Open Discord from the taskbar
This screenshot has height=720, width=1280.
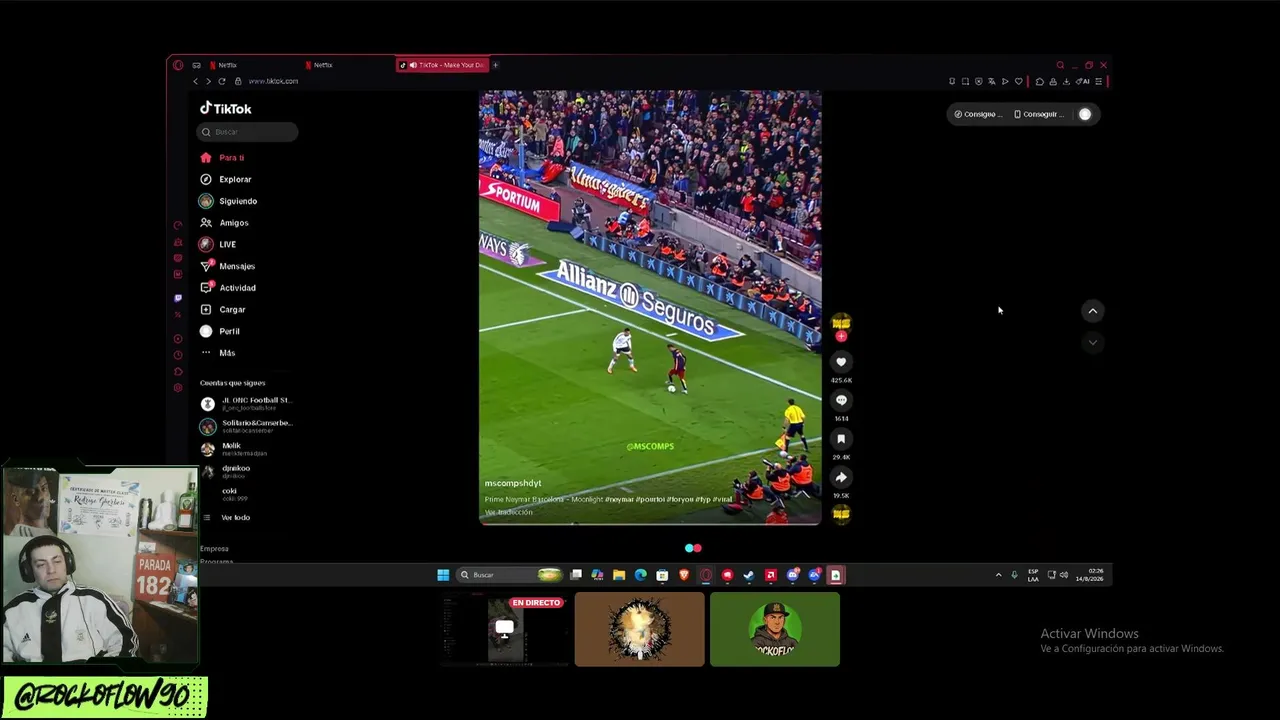[x=793, y=575]
